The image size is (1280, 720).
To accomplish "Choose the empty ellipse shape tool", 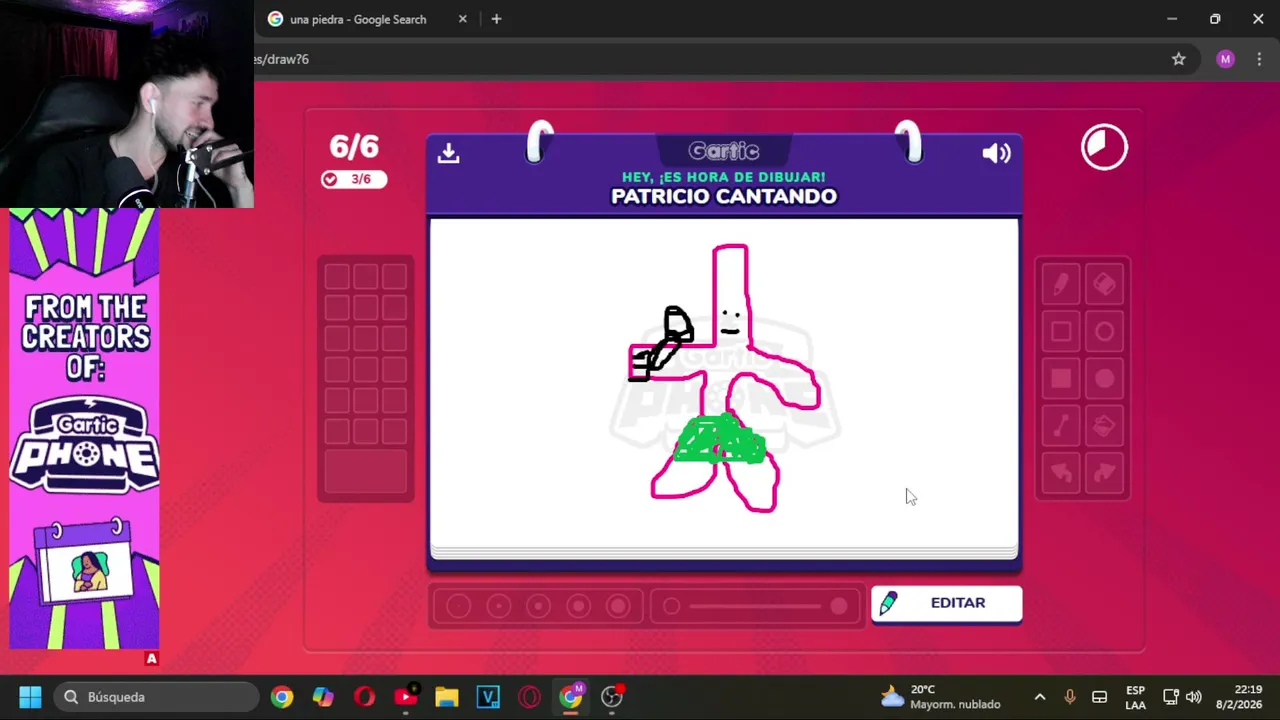I will pos(1104,332).
